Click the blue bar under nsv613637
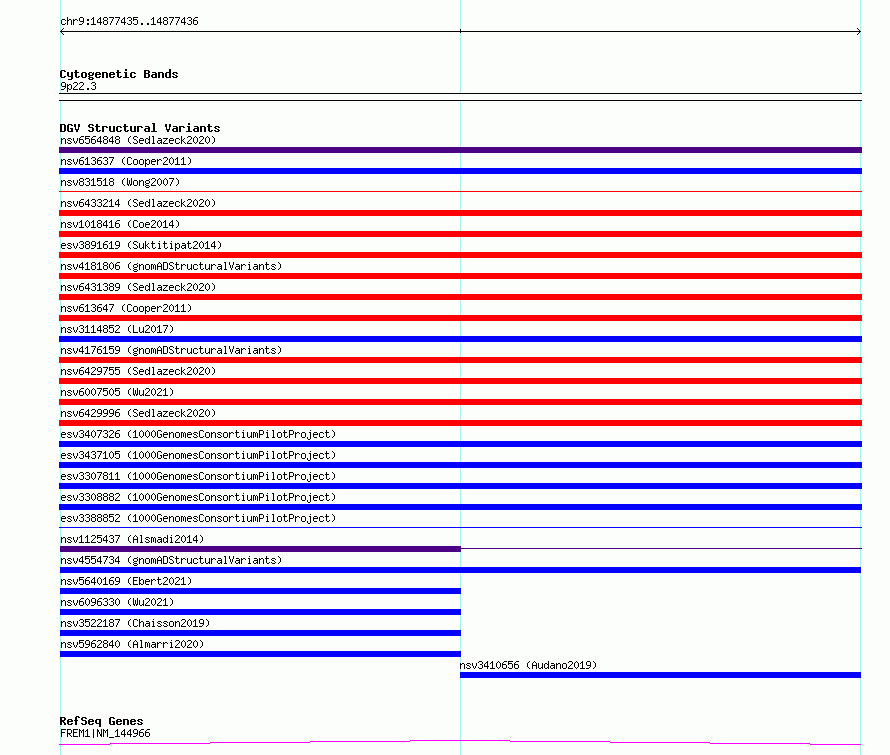890x755 pixels. click(x=460, y=171)
